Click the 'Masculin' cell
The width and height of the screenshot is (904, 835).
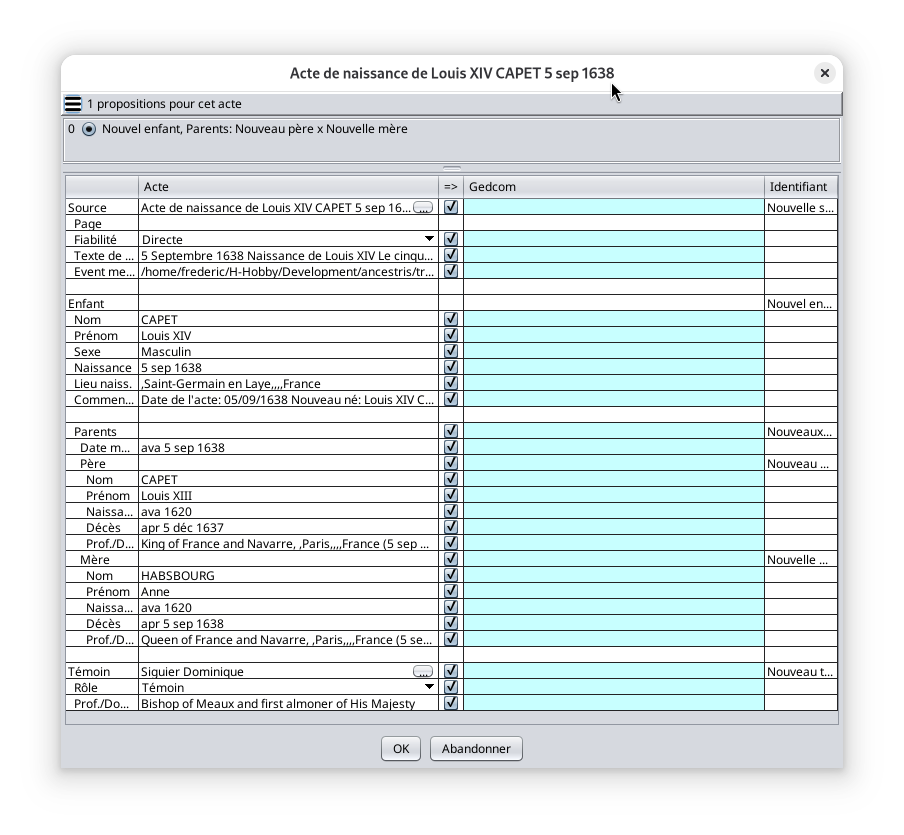(288, 352)
